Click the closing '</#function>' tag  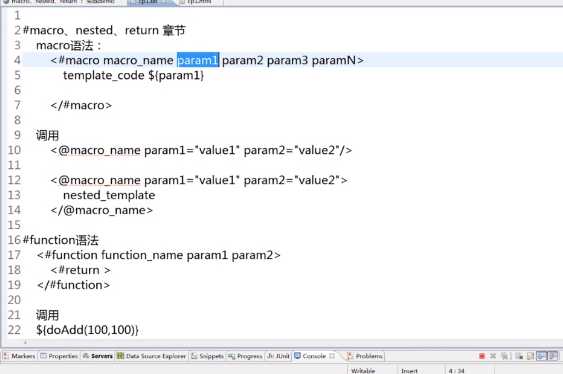[x=73, y=285]
